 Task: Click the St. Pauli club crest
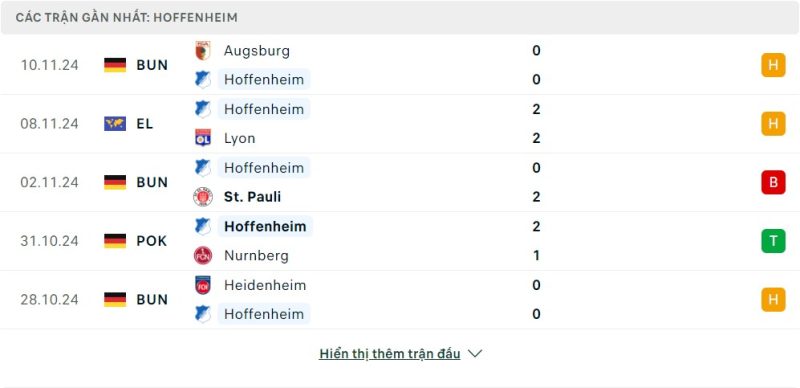[x=203, y=197]
